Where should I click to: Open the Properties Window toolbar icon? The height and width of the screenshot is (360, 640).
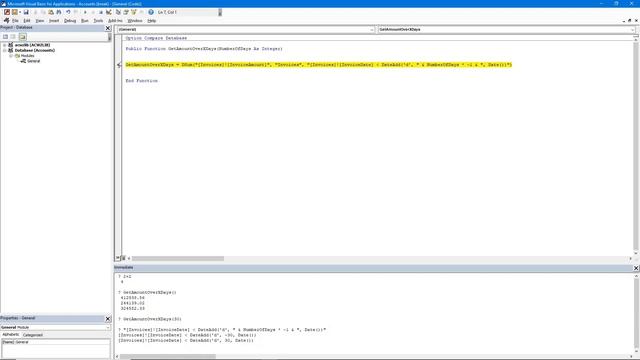126,12
